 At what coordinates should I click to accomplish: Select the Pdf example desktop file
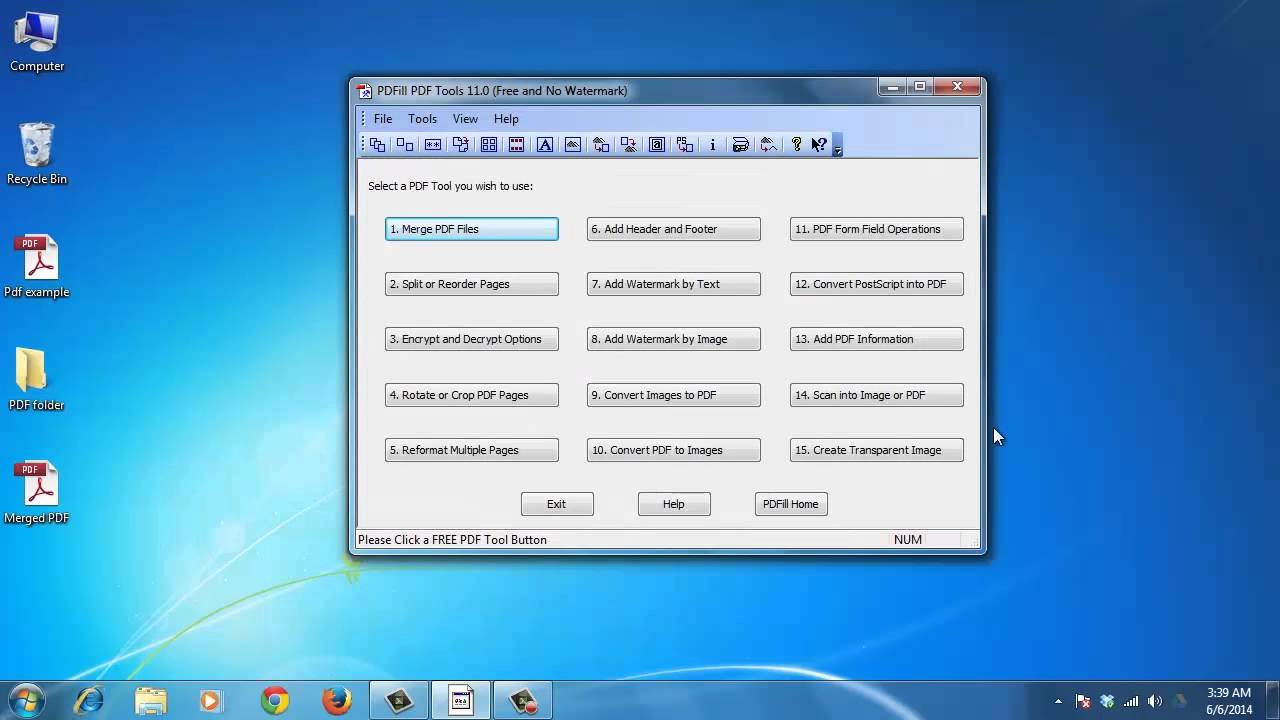[37, 267]
